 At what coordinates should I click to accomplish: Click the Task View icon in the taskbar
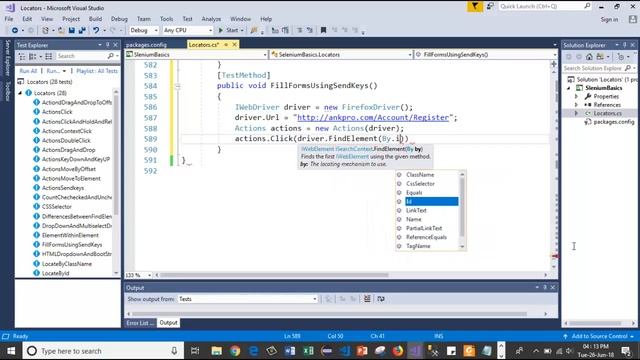coord(195,351)
